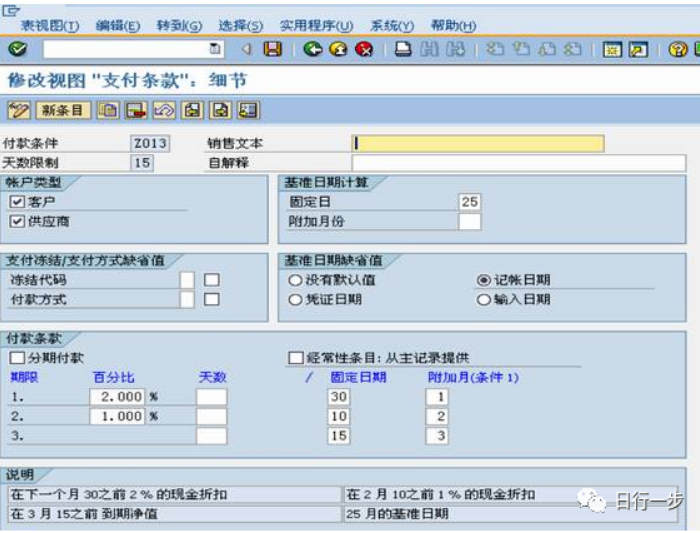The width and height of the screenshot is (700, 533).
Task: Click the 天数限制 field showing 15
Action: point(142,163)
